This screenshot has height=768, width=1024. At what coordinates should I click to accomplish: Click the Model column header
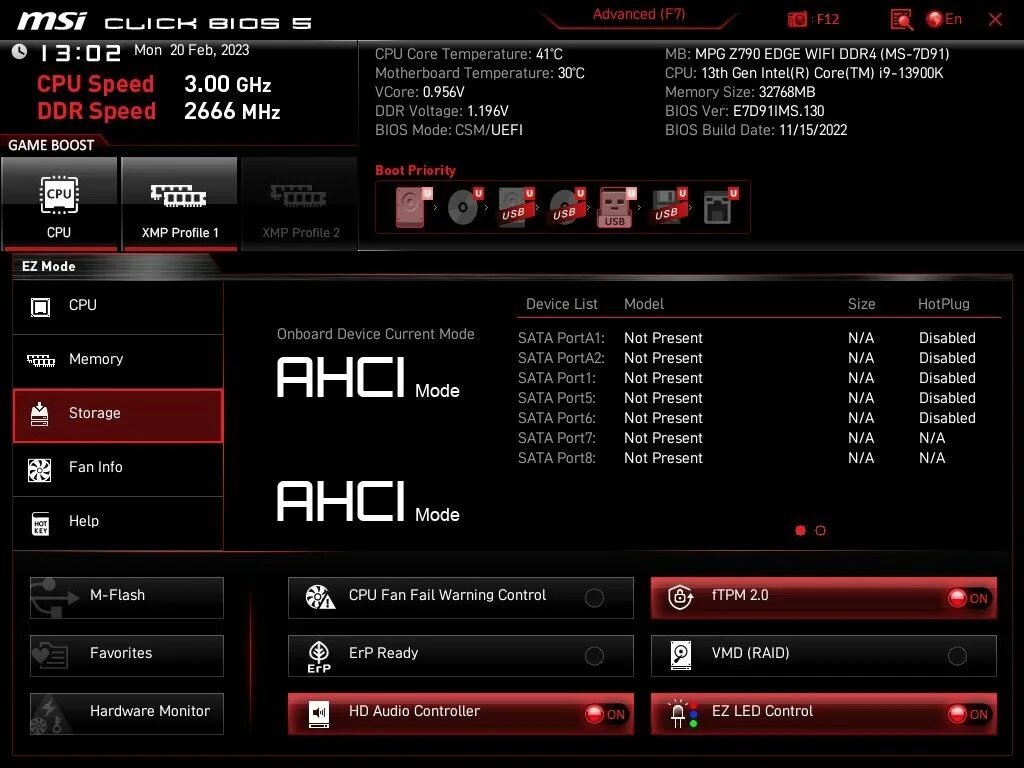(644, 304)
